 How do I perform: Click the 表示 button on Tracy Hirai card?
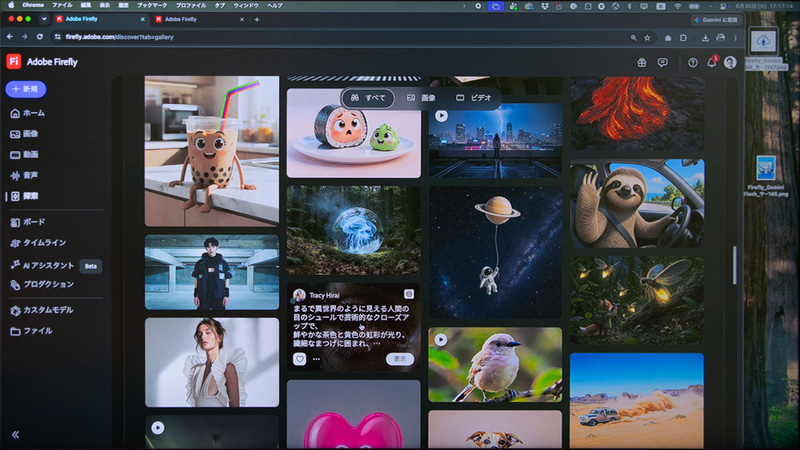pos(400,359)
